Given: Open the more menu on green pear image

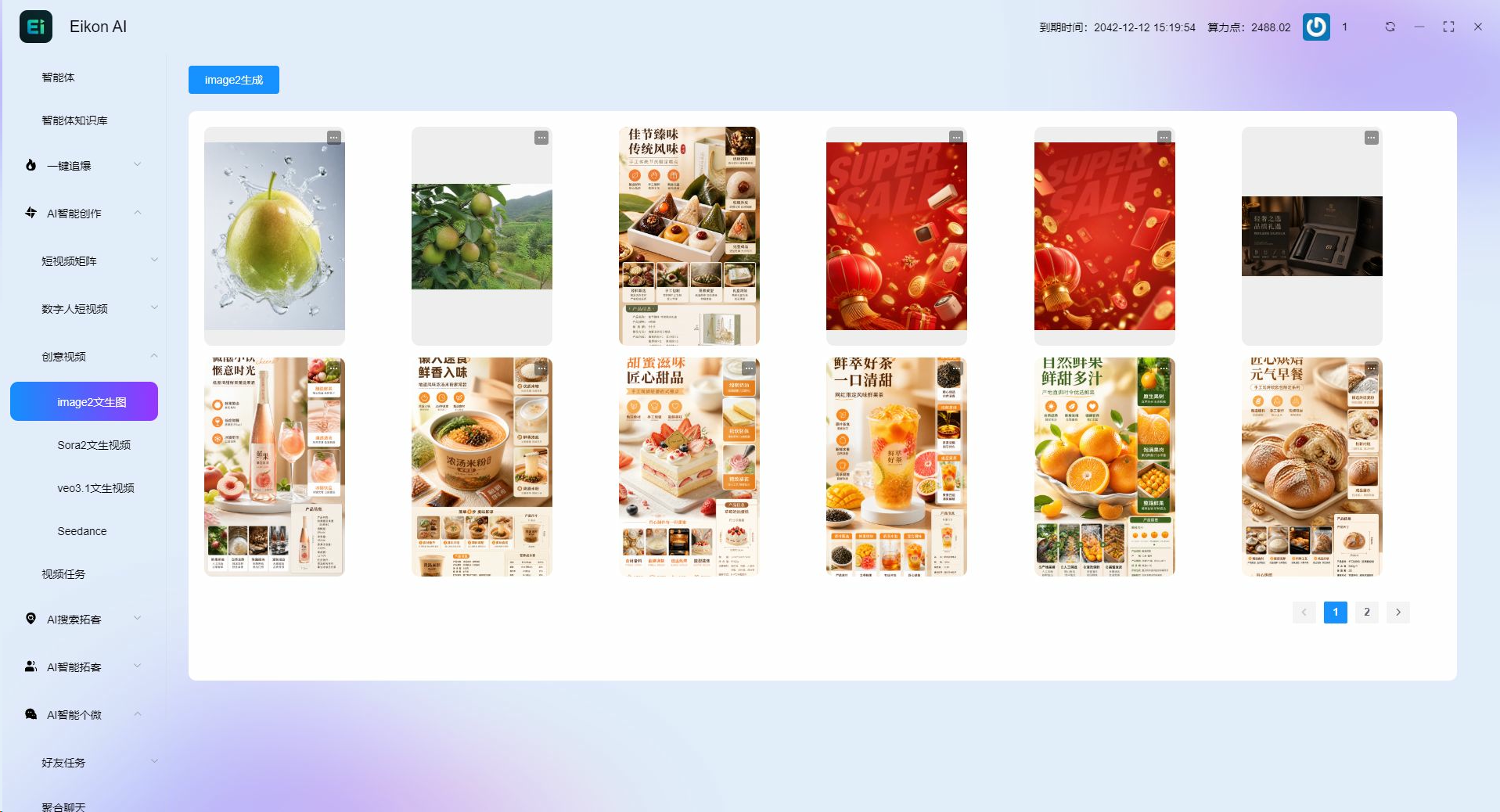Looking at the screenshot, I should [334, 138].
